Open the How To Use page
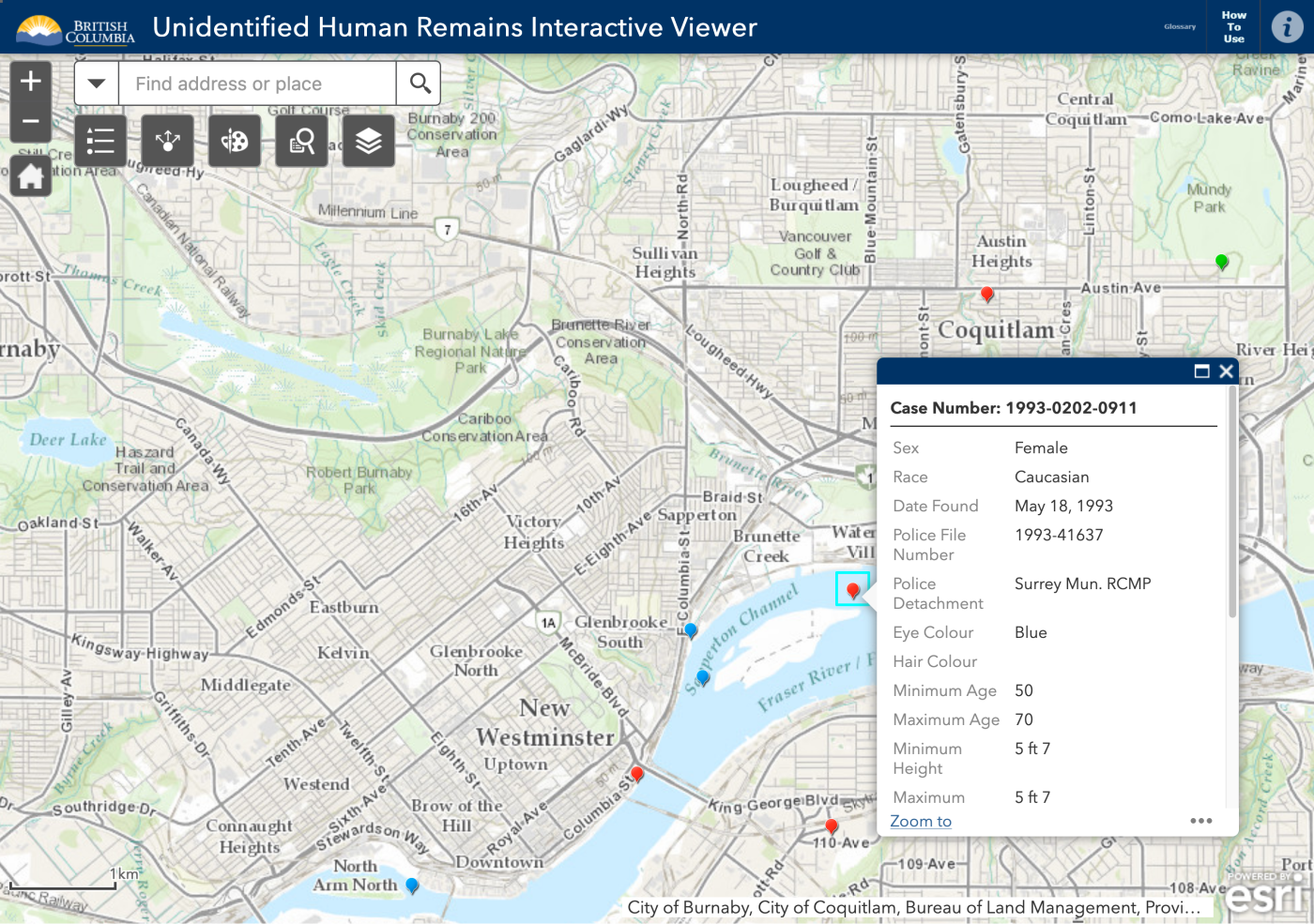The width and height of the screenshot is (1314, 924). (x=1233, y=26)
